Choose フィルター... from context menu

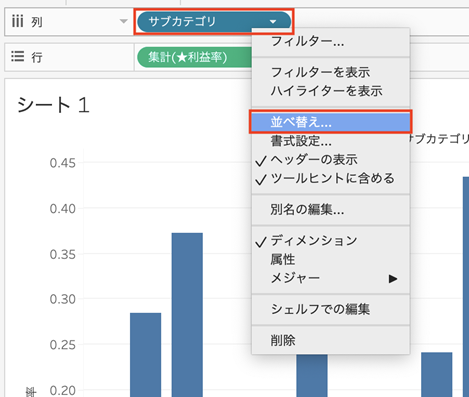click(x=331, y=42)
